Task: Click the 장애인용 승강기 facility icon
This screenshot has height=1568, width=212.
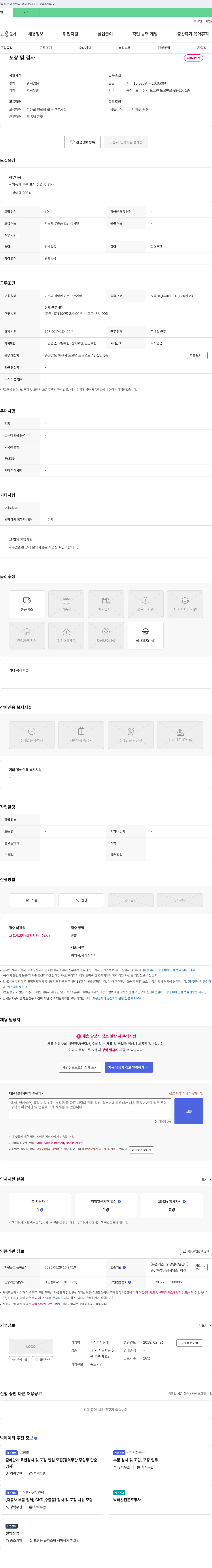Action: click(x=81, y=735)
